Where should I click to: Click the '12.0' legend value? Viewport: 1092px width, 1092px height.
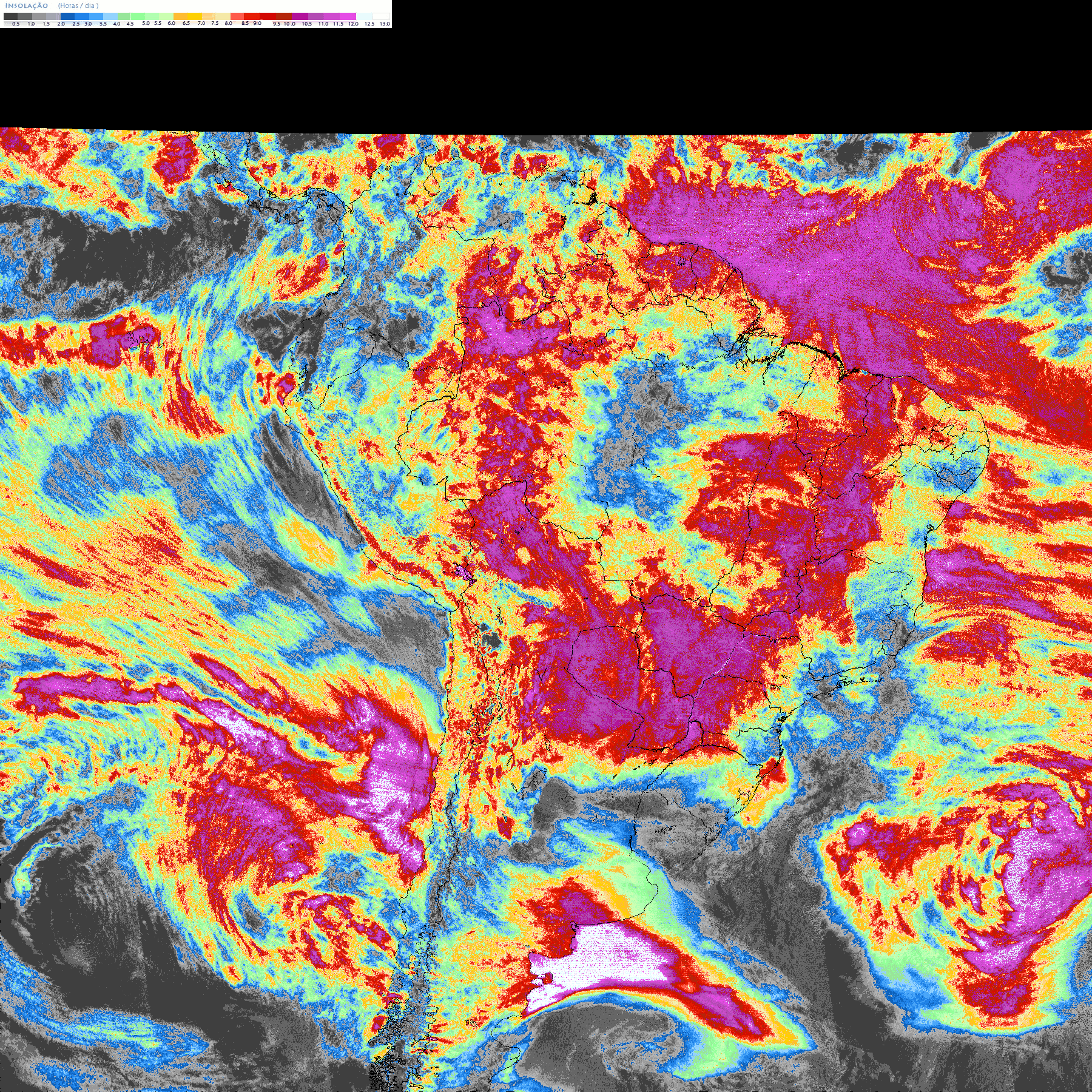tap(353, 24)
